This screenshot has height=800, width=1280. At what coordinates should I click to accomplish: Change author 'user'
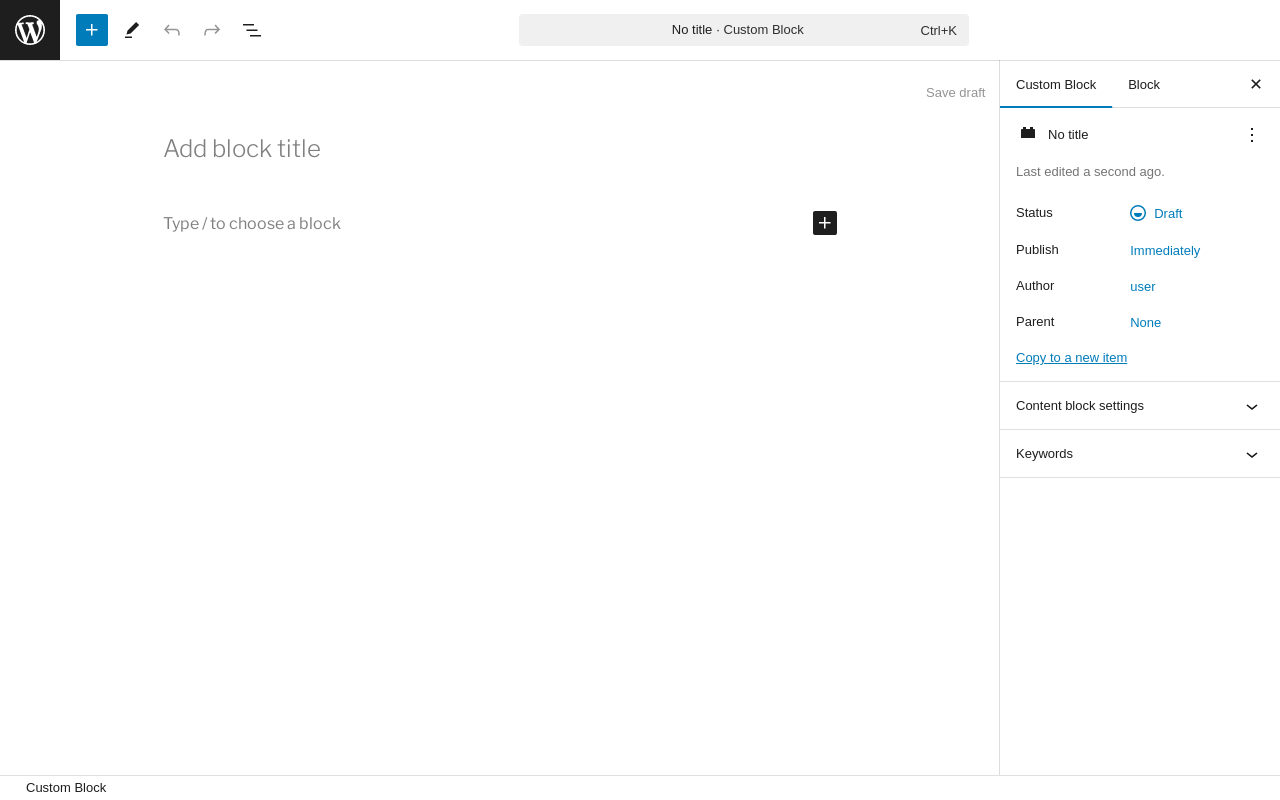tap(1143, 286)
